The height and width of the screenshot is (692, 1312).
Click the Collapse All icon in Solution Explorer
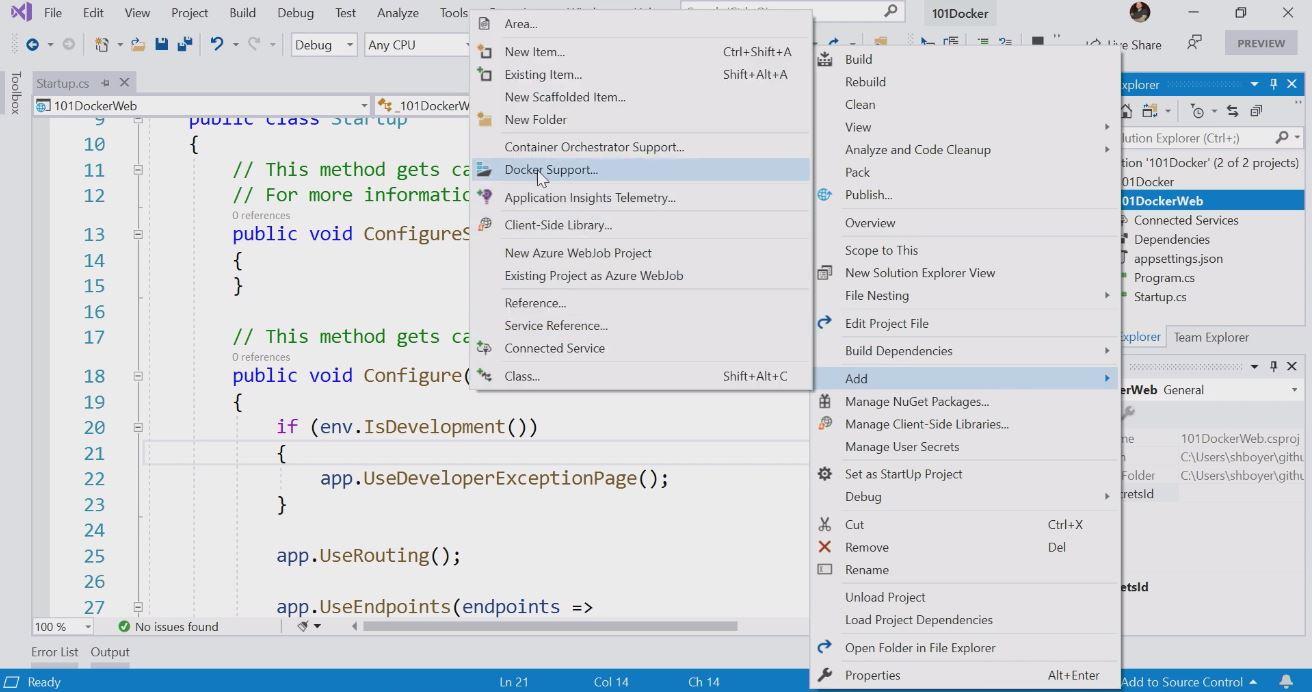(1256, 111)
